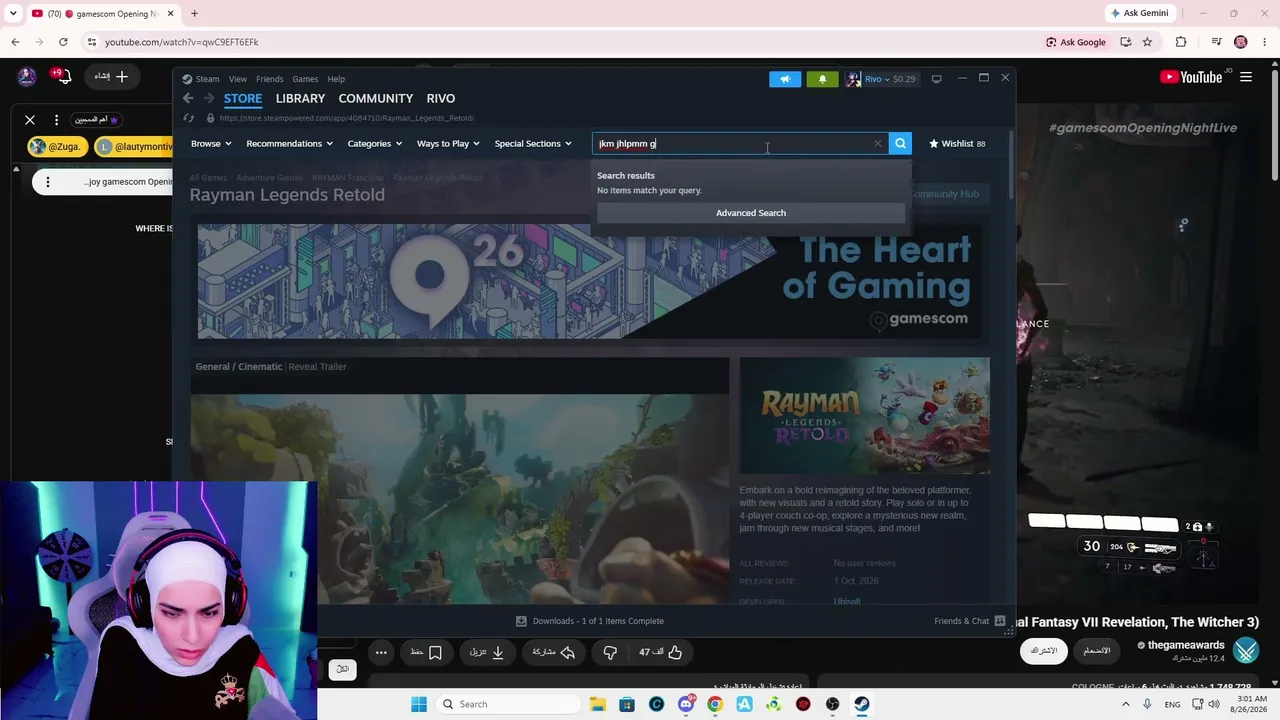Open live chat options menu
The height and width of the screenshot is (720, 1280).
click(56, 120)
